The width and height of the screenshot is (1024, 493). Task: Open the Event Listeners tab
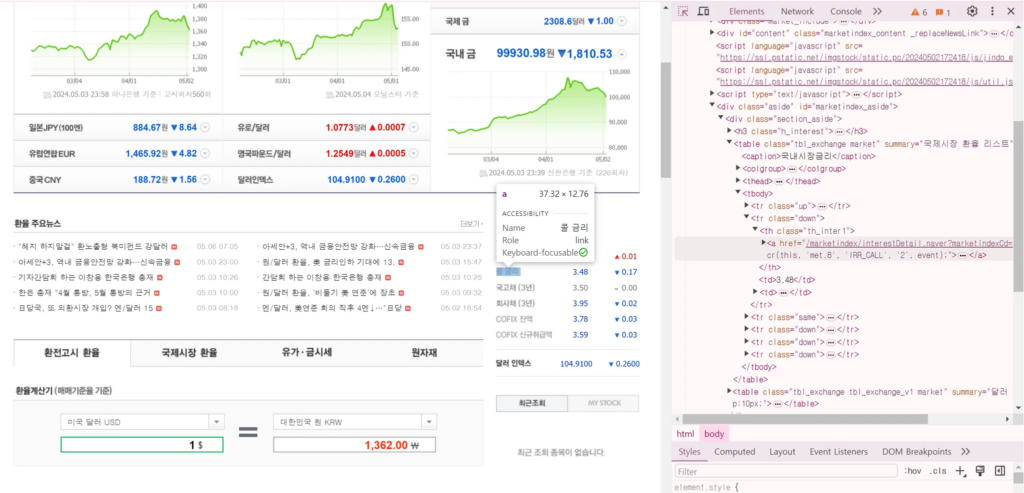point(839,452)
